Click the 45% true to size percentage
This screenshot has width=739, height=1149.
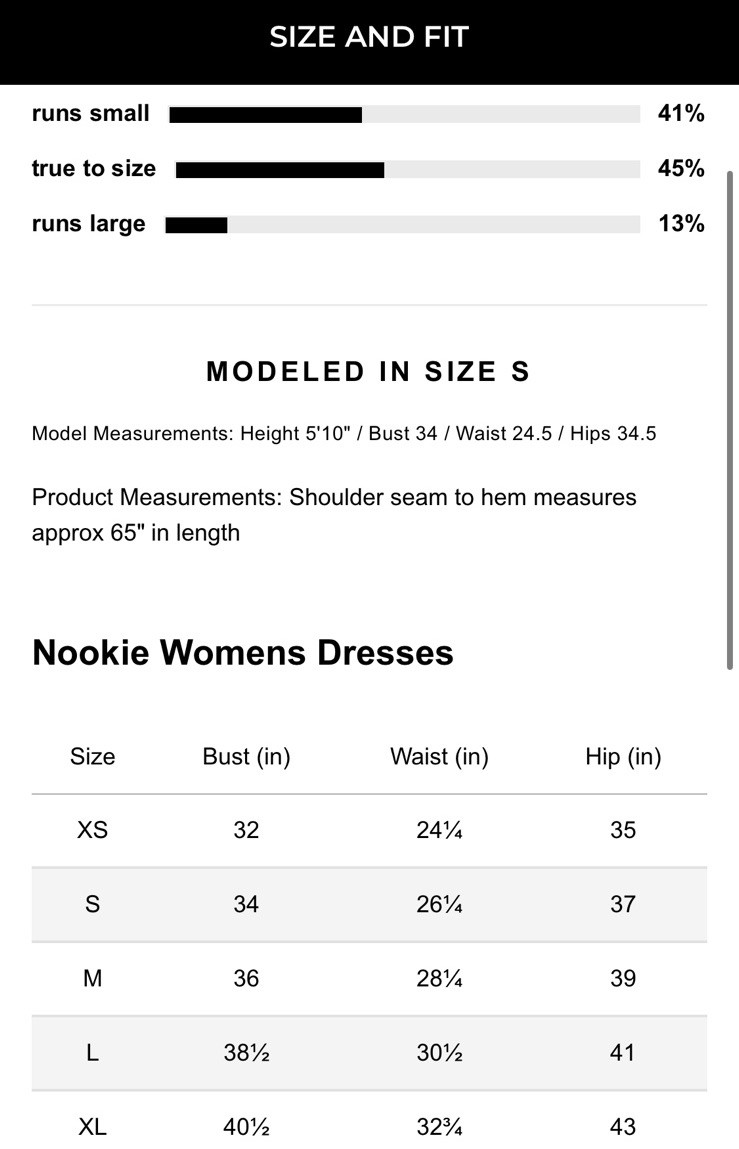click(680, 168)
